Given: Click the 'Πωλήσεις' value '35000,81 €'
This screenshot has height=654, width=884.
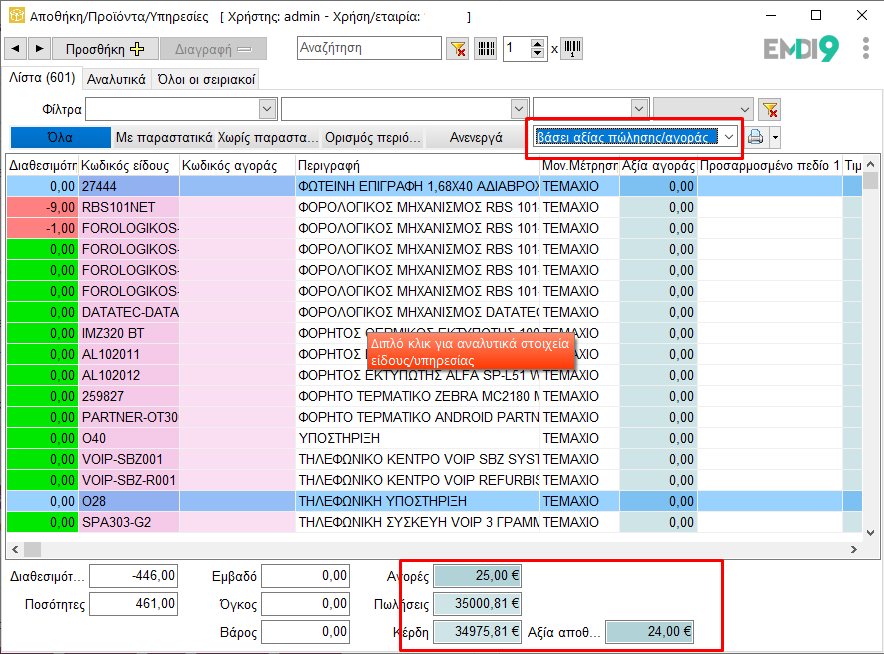Looking at the screenshot, I should coord(476,604).
